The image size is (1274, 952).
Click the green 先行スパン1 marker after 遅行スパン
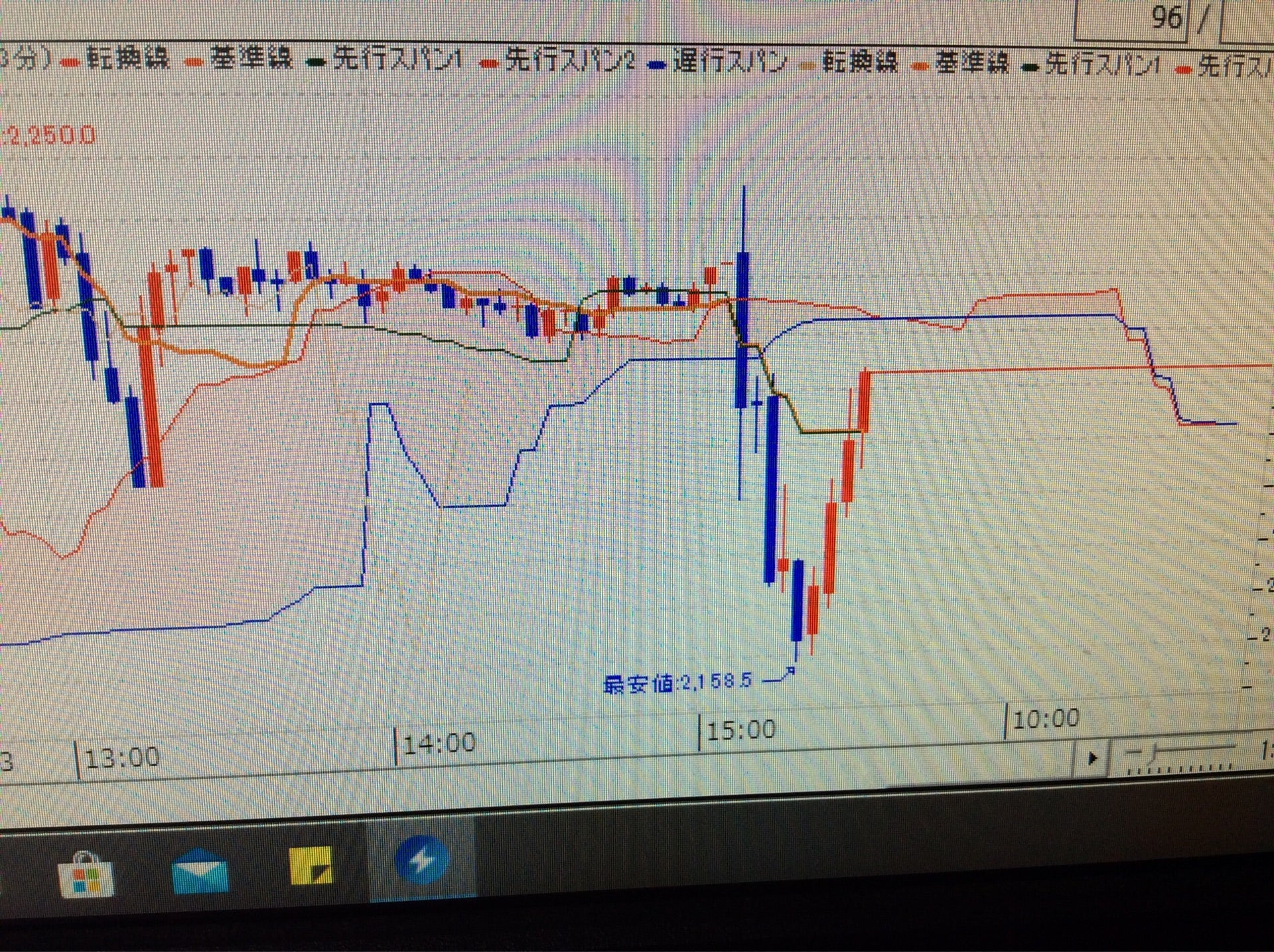click(x=1030, y=68)
